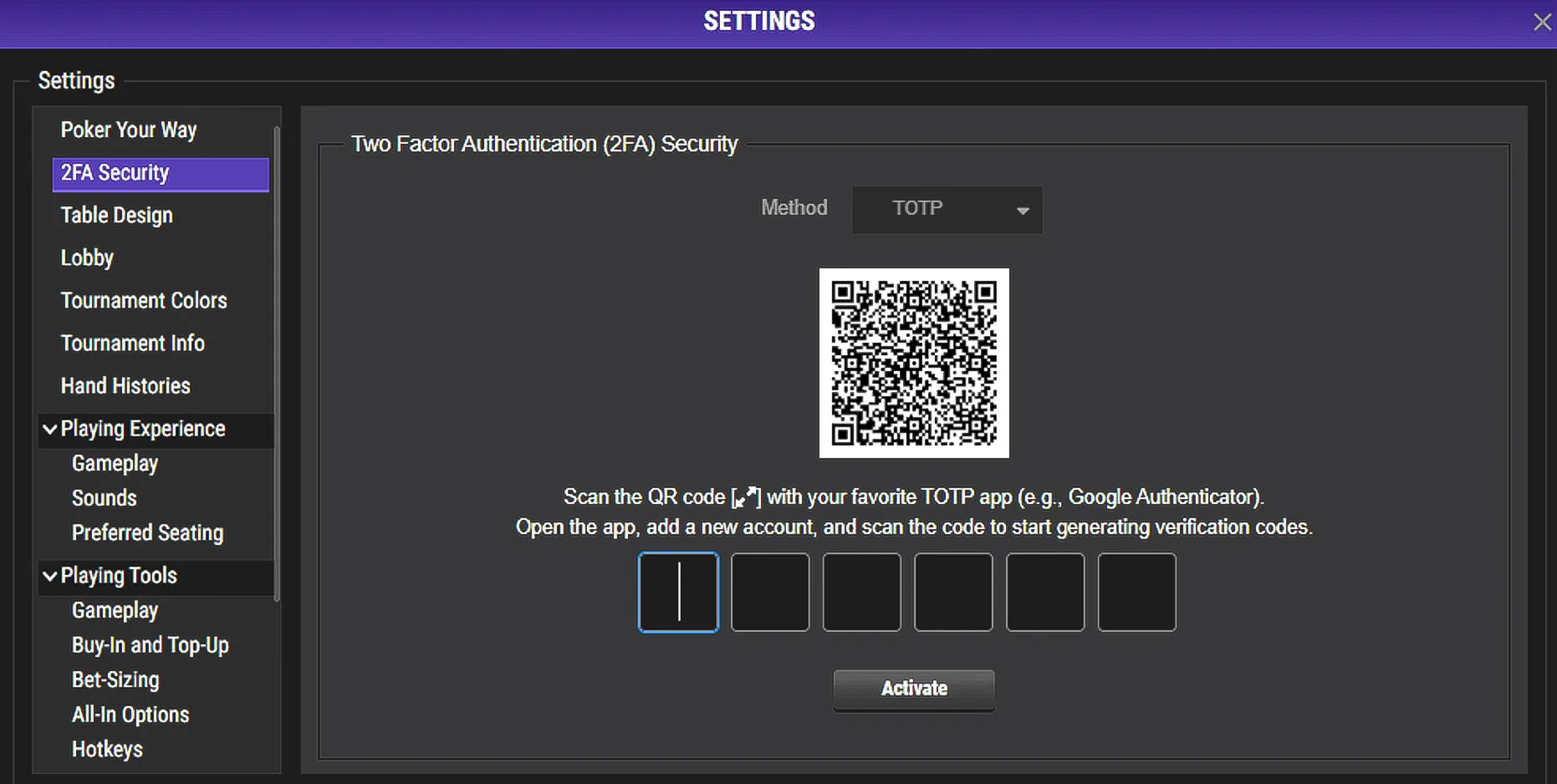Viewport: 1557px width, 784px height.
Task: Show Hand Histories settings
Action: click(125, 386)
